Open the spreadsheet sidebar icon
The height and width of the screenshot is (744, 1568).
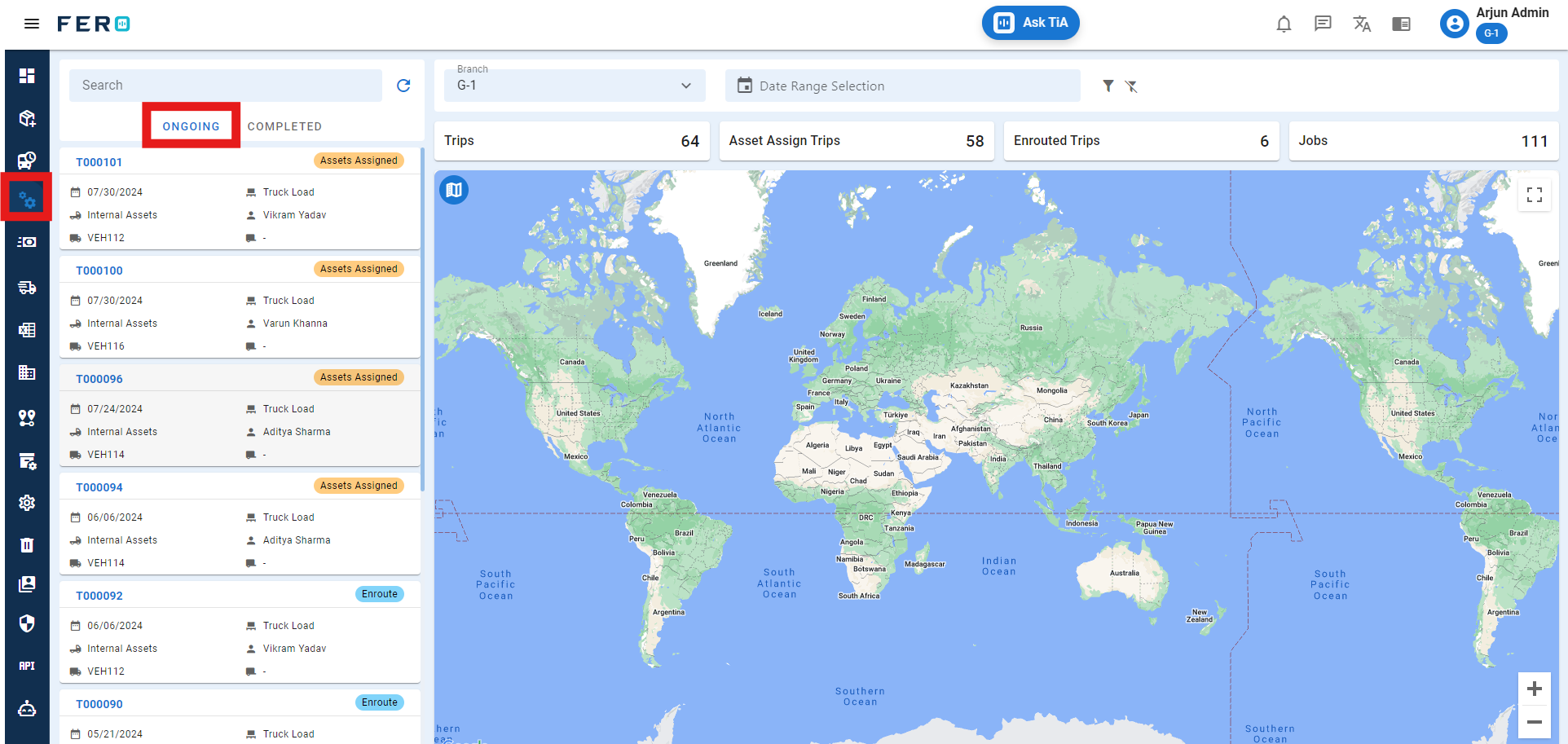pyautogui.click(x=27, y=330)
